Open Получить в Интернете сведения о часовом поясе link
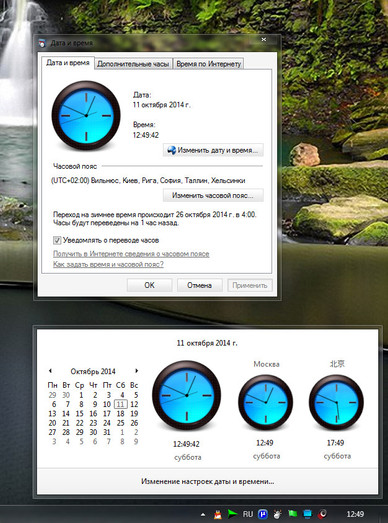The height and width of the screenshot is (523, 388). 131,254
